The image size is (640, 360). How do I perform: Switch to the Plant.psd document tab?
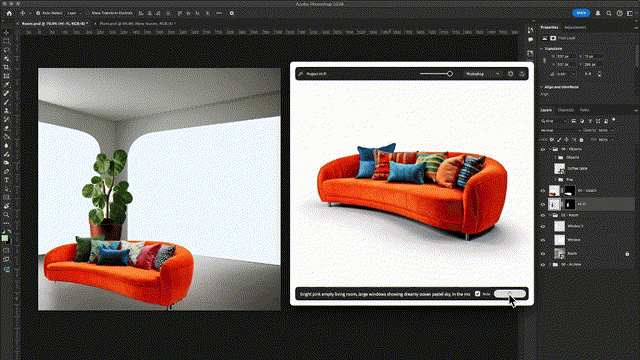click(x=137, y=24)
